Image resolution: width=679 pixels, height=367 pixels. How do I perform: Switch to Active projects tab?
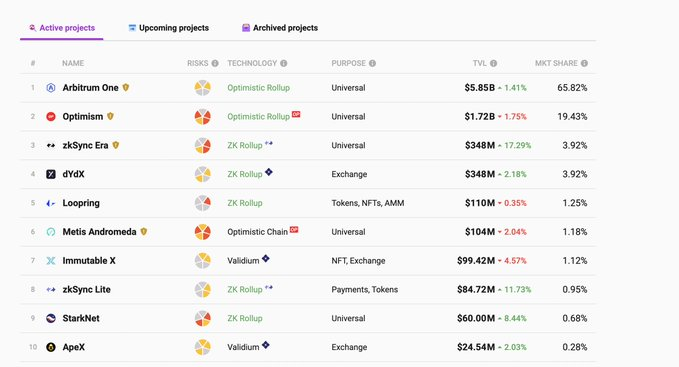coord(61,28)
